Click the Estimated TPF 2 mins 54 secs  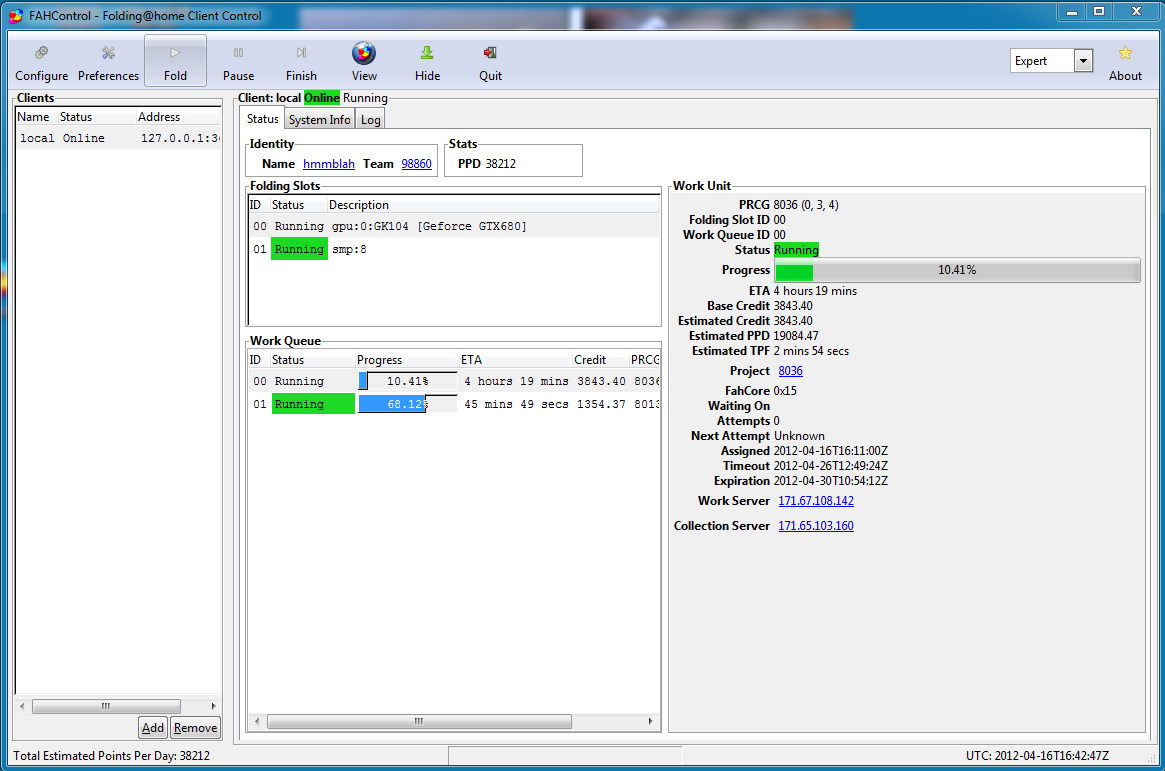(x=811, y=351)
